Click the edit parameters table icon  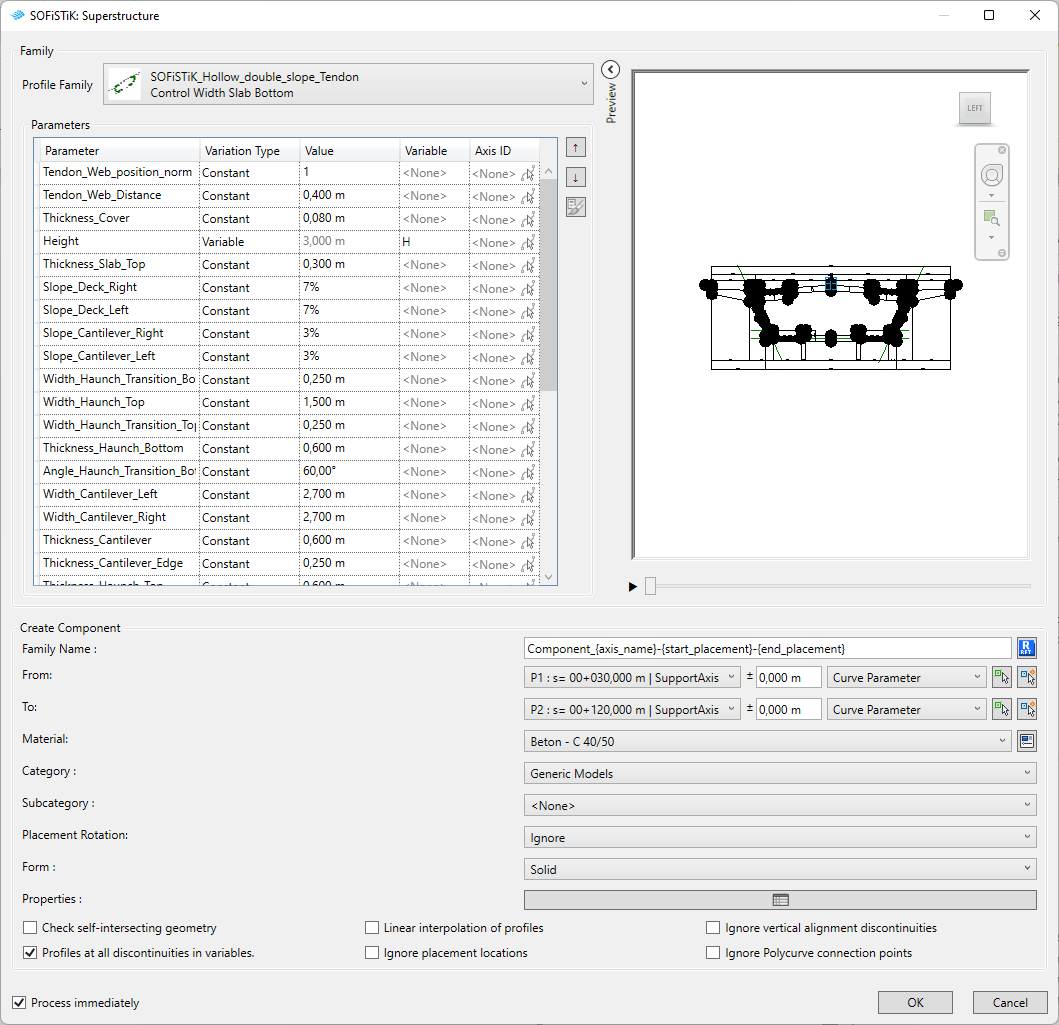click(575, 207)
